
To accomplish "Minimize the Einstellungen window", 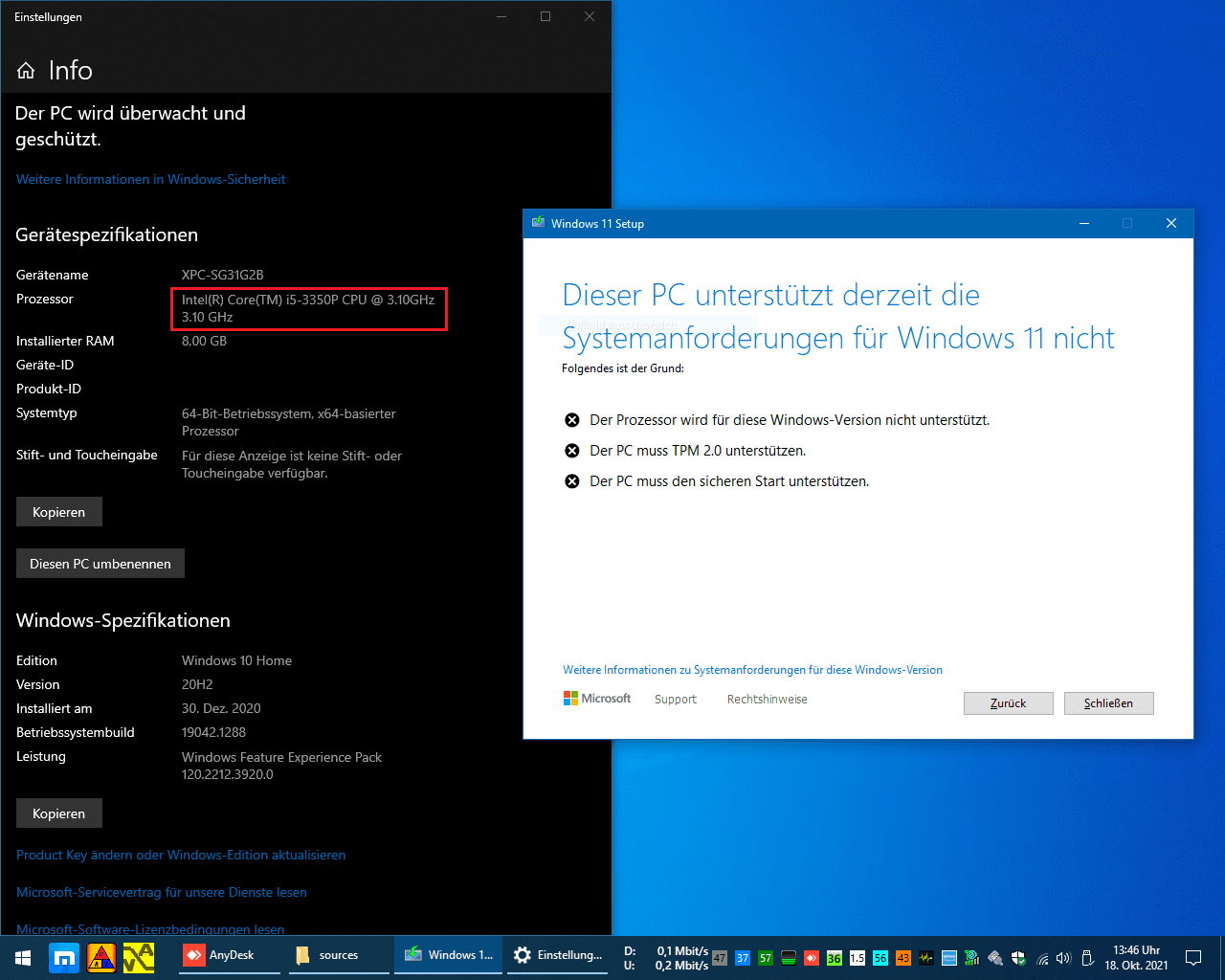I will [501, 16].
